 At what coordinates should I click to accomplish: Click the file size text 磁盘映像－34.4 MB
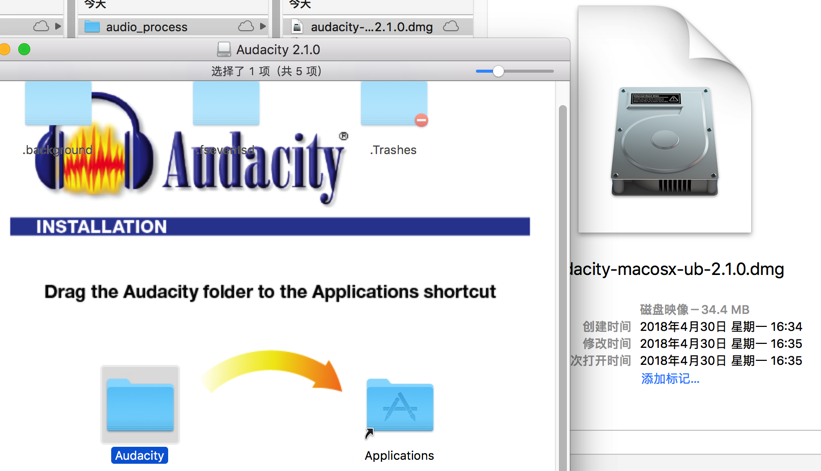pos(695,309)
